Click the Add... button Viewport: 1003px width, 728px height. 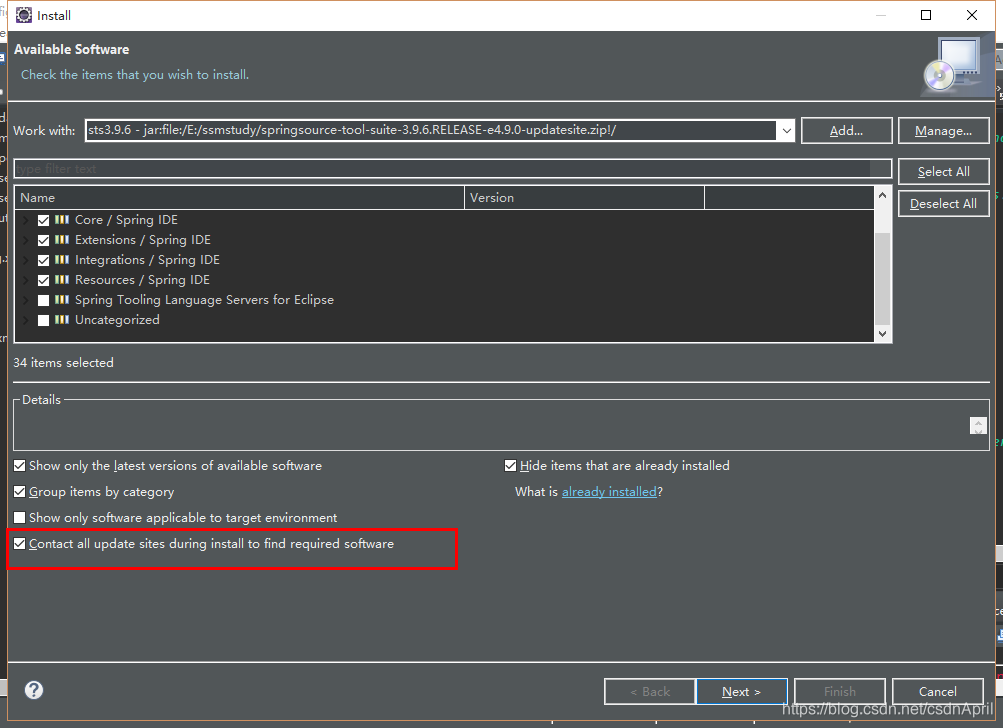(x=846, y=131)
